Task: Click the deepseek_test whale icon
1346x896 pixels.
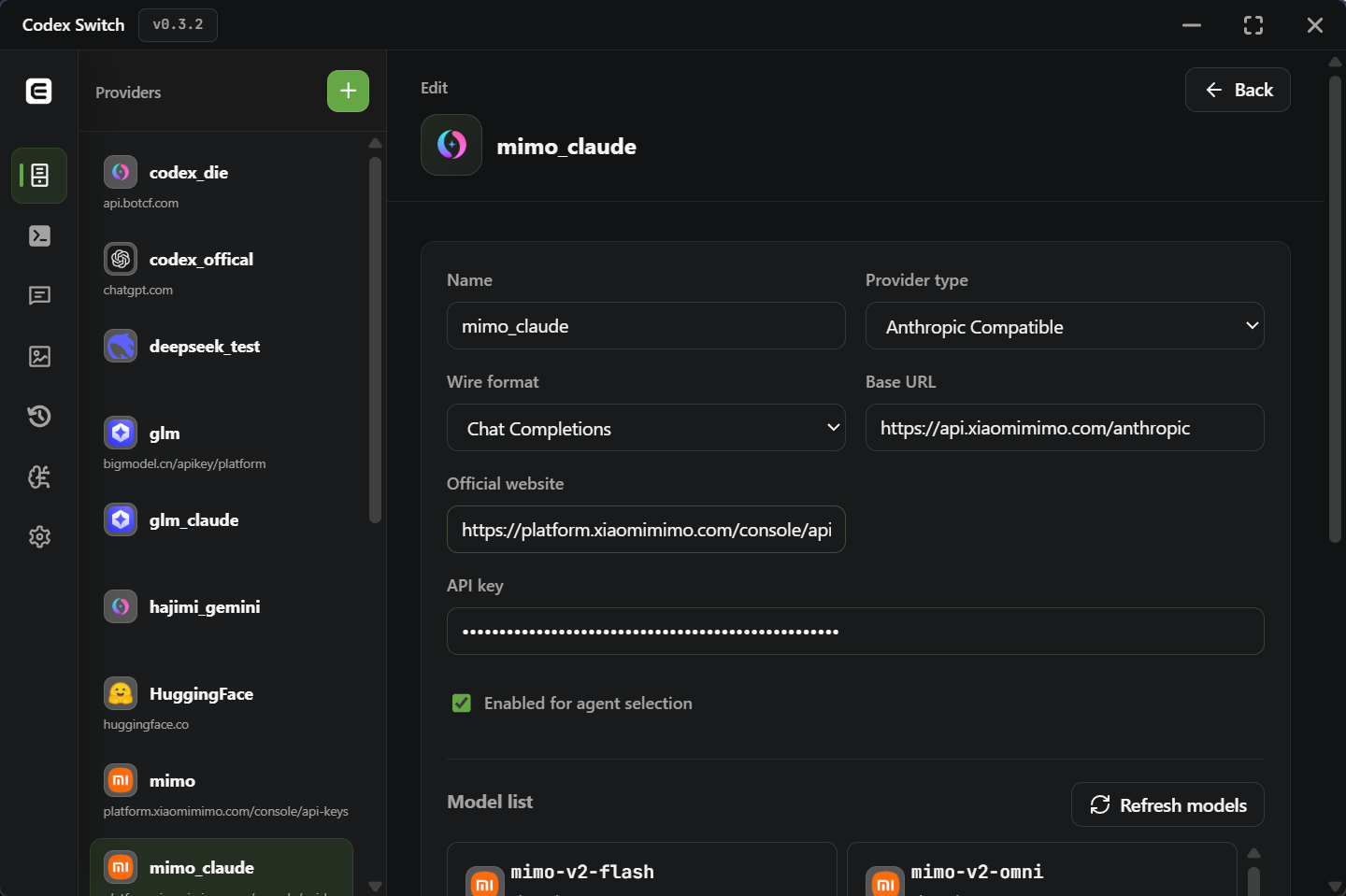Action: click(121, 346)
